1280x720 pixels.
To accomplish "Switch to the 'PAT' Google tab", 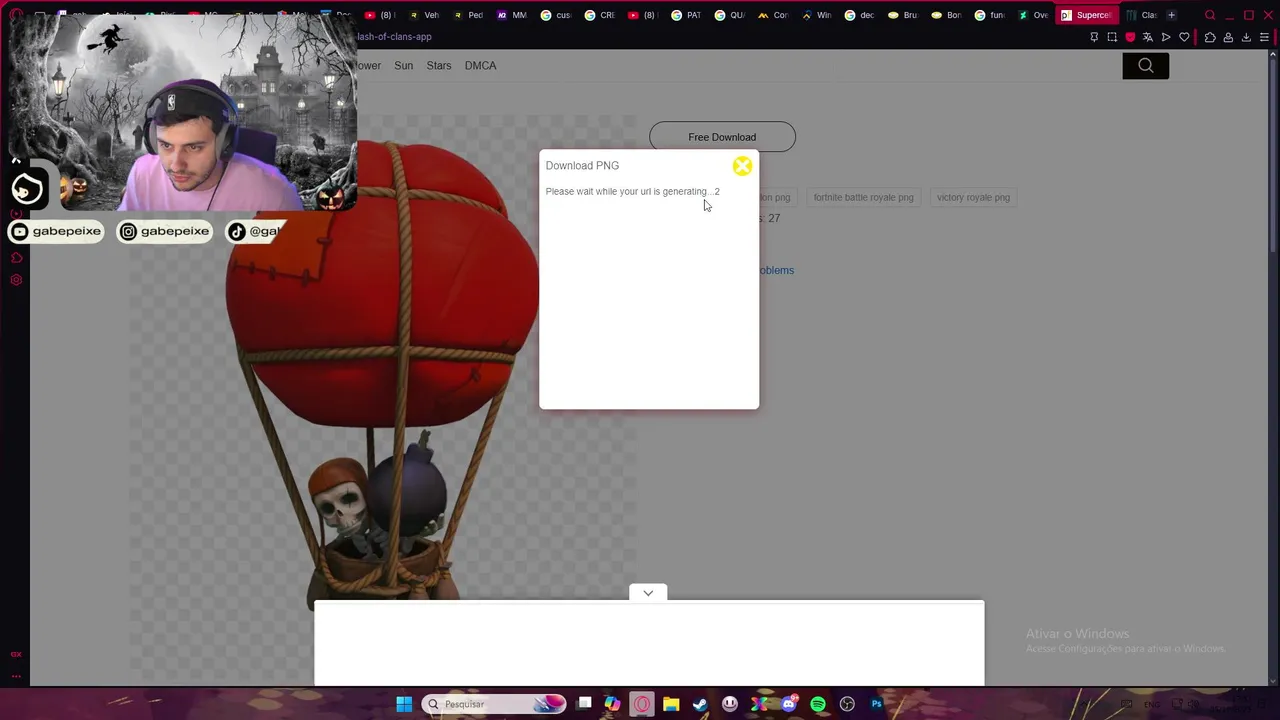I will [x=687, y=15].
